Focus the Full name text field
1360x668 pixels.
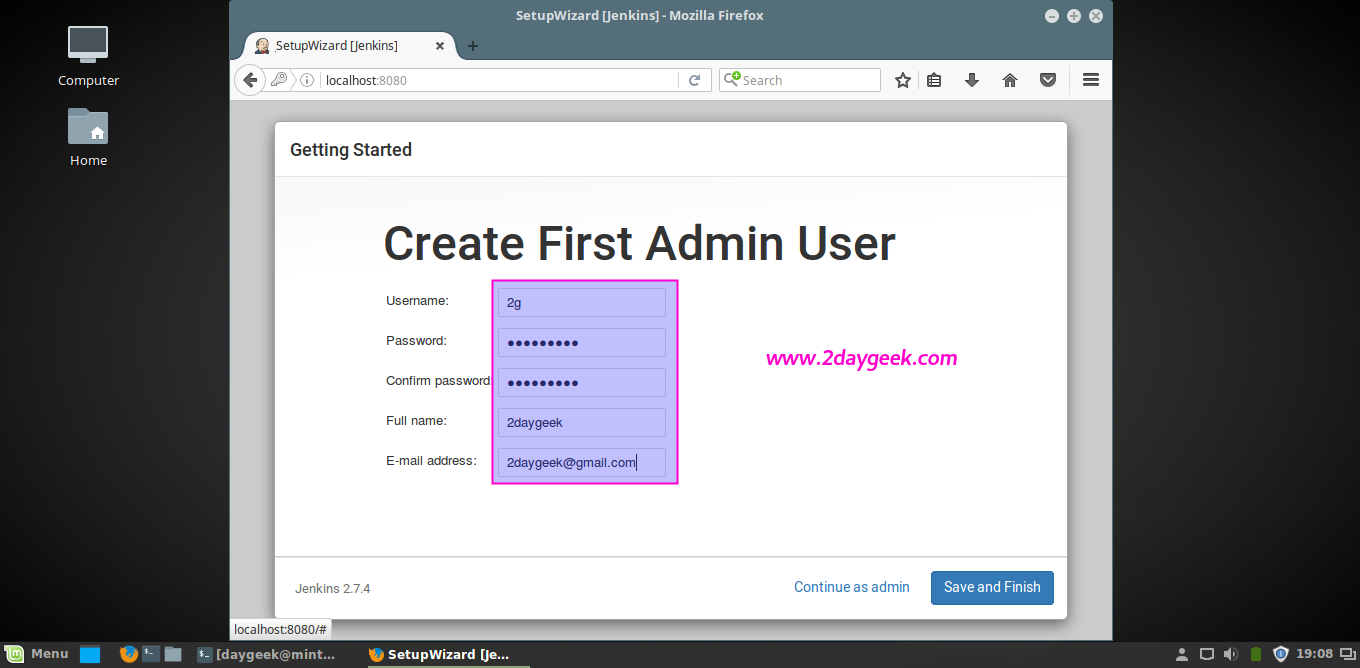[582, 422]
